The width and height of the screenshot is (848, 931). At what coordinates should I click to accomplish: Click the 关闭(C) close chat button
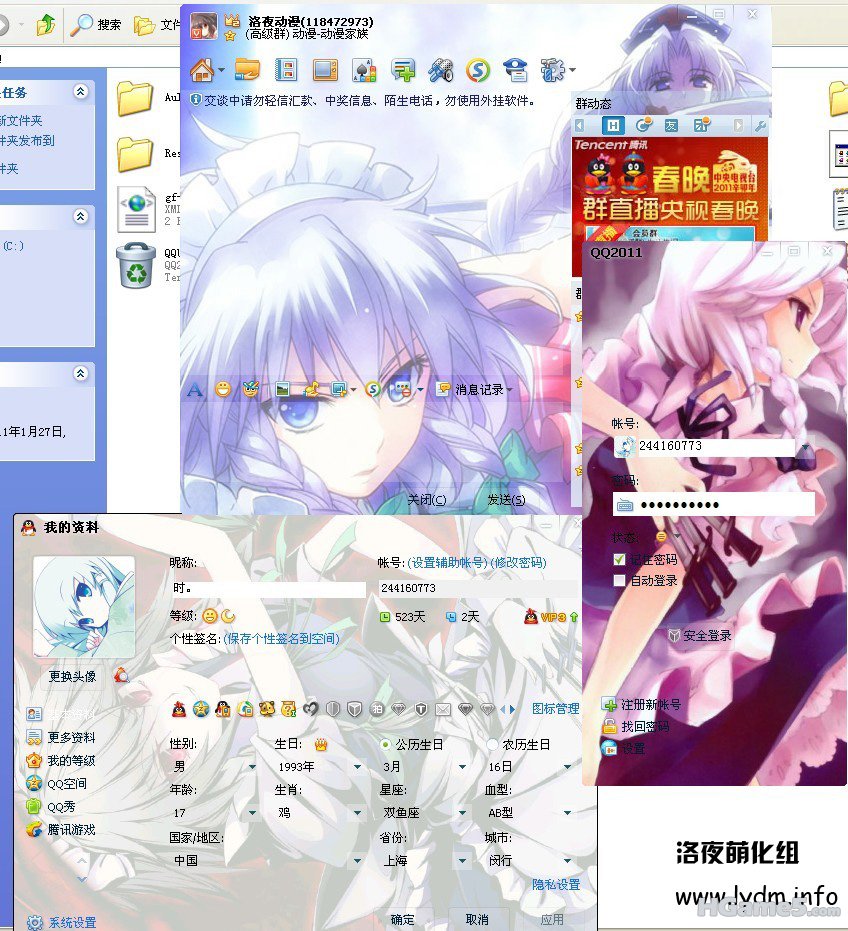pos(427,500)
